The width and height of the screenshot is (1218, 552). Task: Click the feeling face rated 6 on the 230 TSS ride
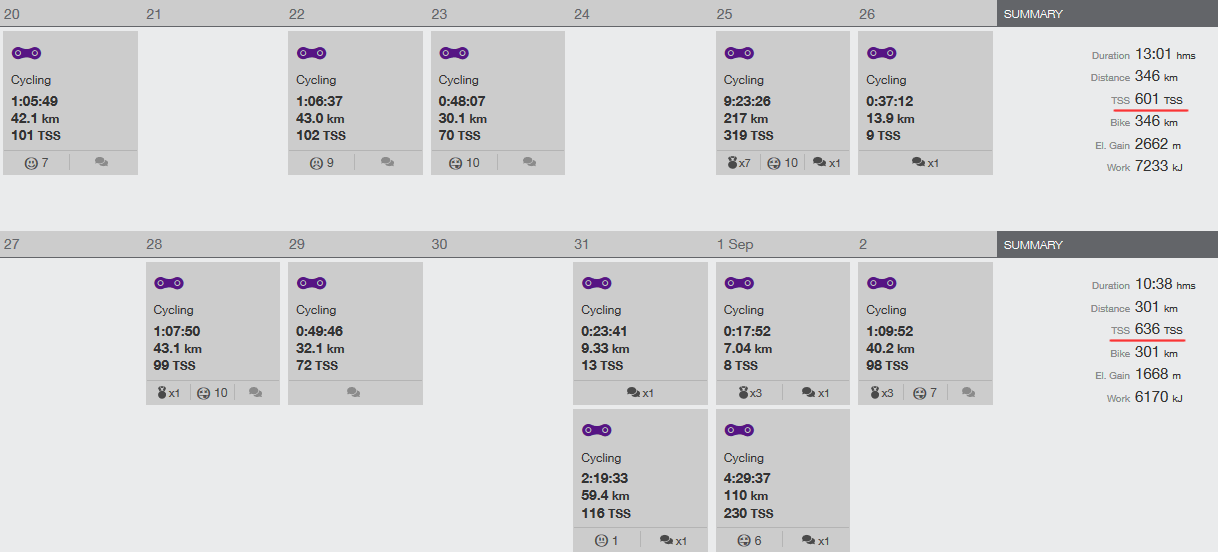click(744, 541)
